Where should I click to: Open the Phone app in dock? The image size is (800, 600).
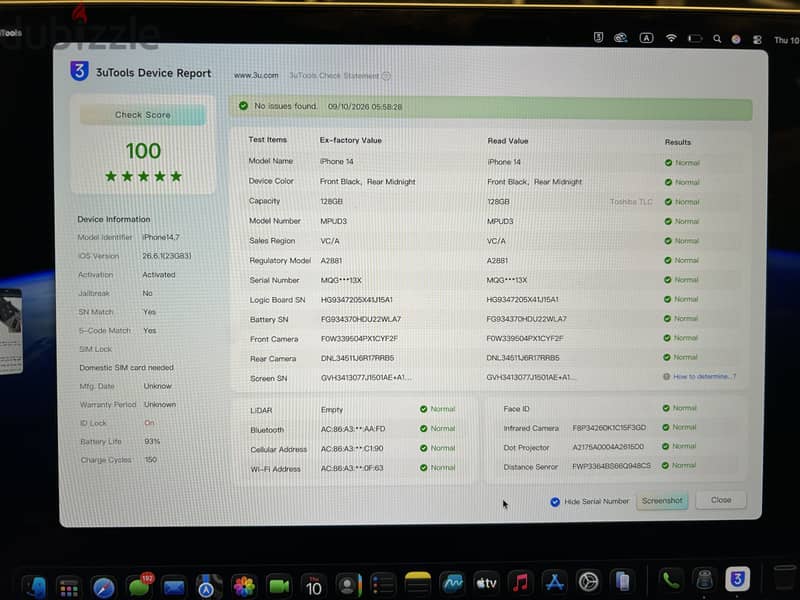tap(671, 580)
